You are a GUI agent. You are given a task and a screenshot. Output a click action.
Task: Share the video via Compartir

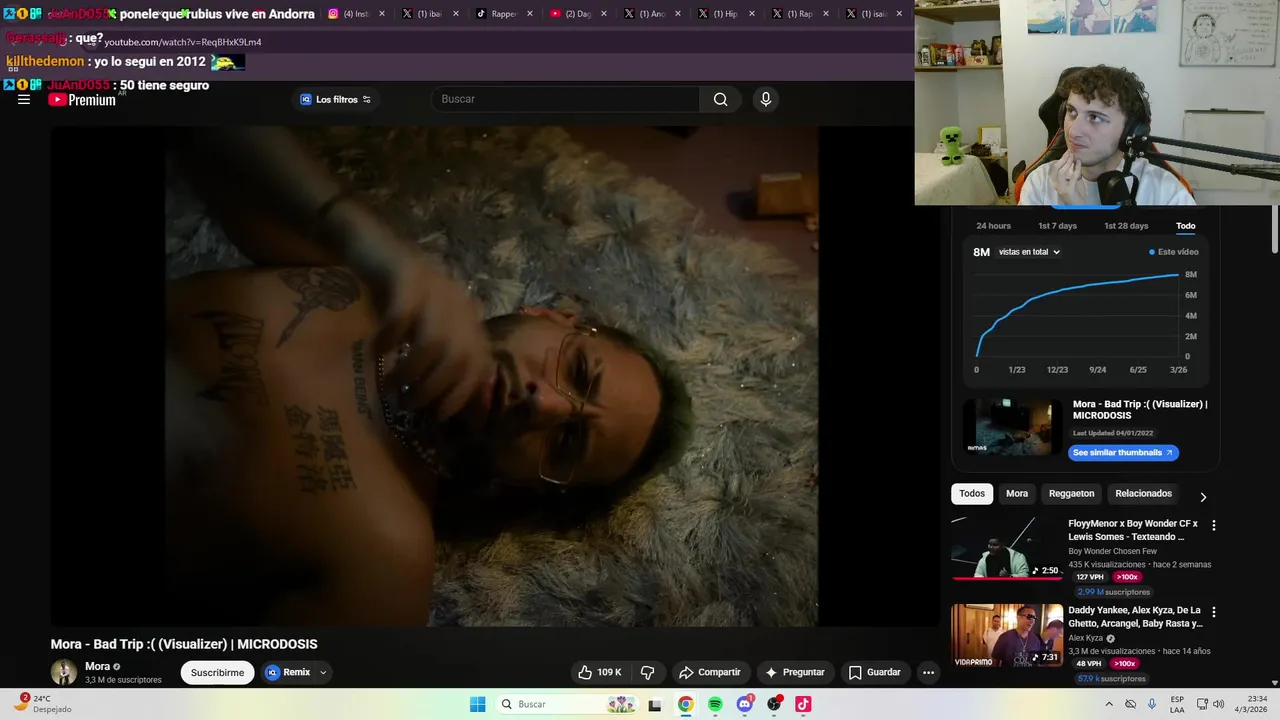pyautogui.click(x=710, y=672)
